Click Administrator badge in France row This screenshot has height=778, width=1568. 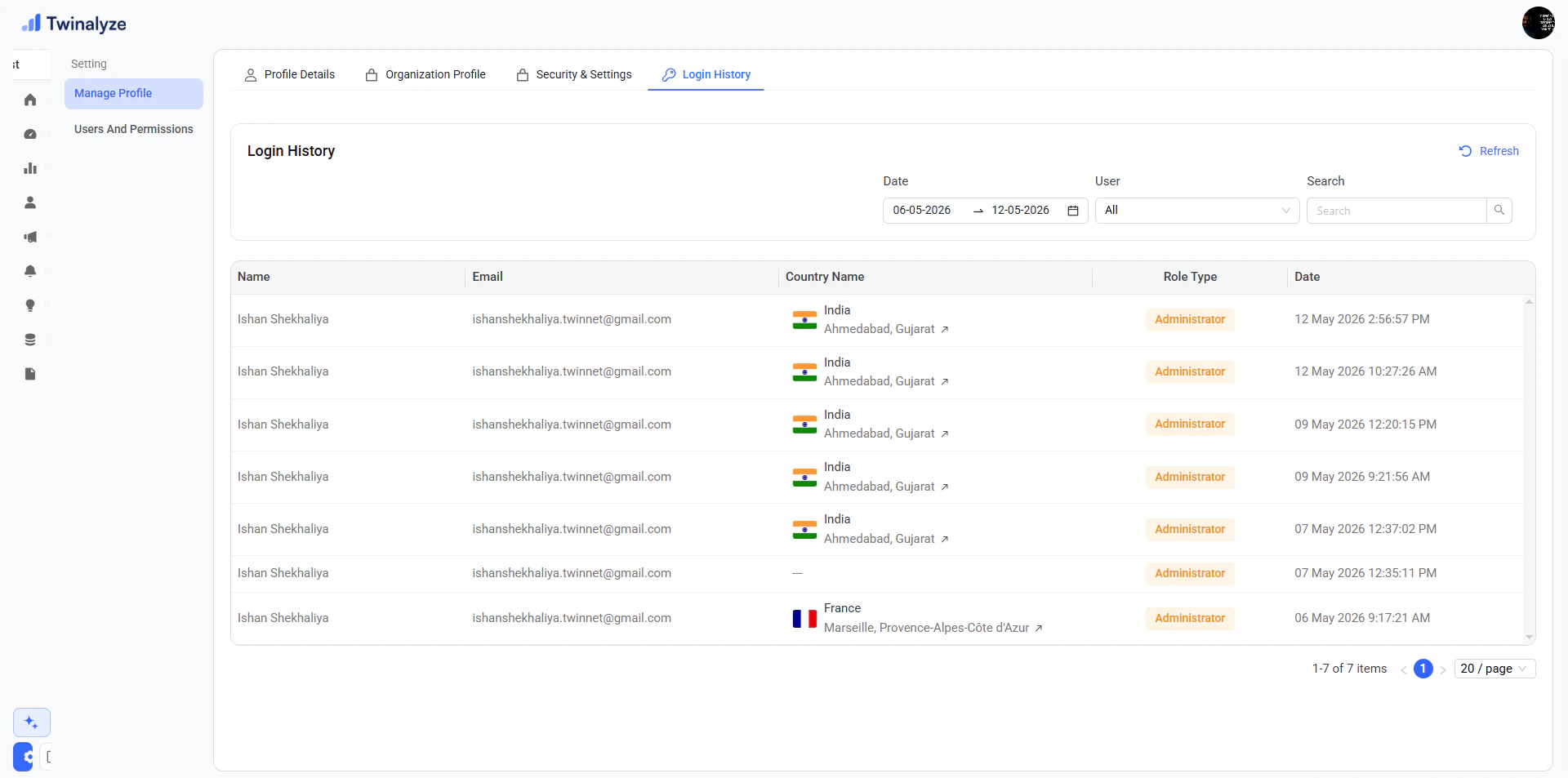[1190, 619]
